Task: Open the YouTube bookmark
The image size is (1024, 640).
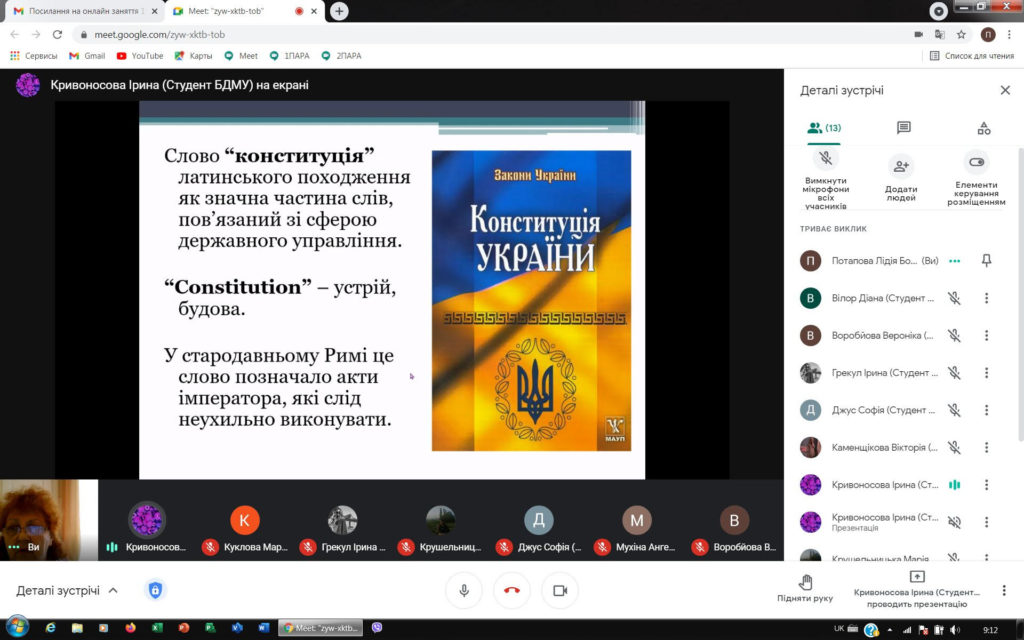Action: tap(140, 56)
